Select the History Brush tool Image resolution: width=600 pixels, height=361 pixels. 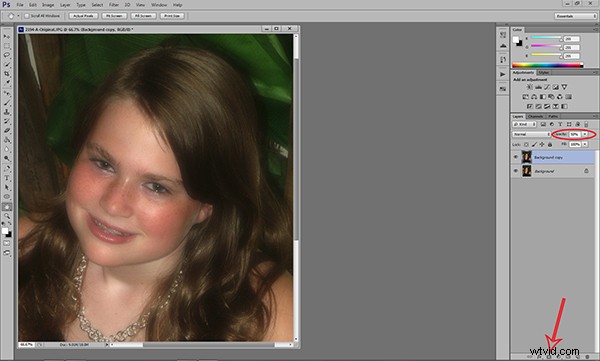coord(7,121)
